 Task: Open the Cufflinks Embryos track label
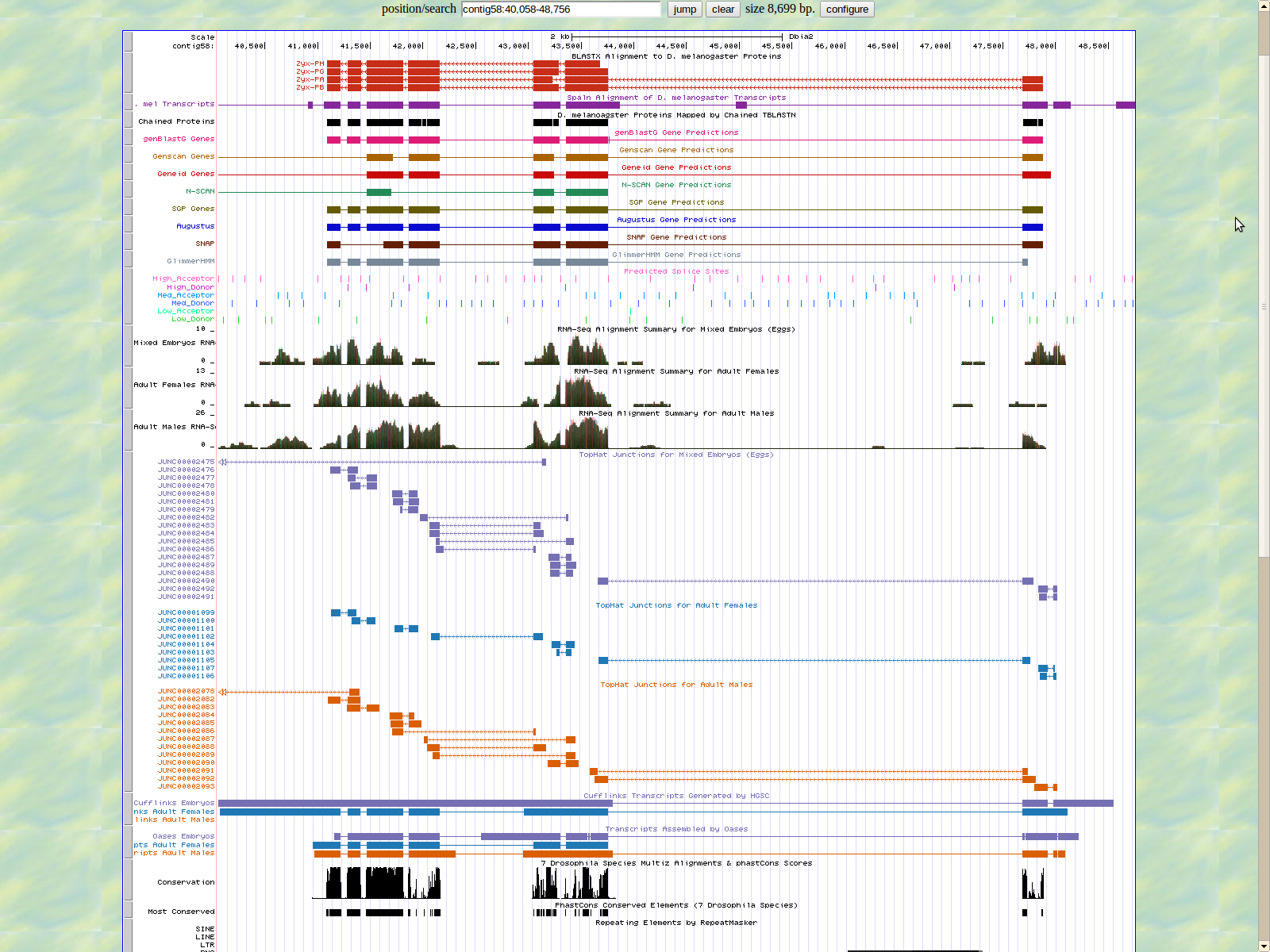[174, 803]
